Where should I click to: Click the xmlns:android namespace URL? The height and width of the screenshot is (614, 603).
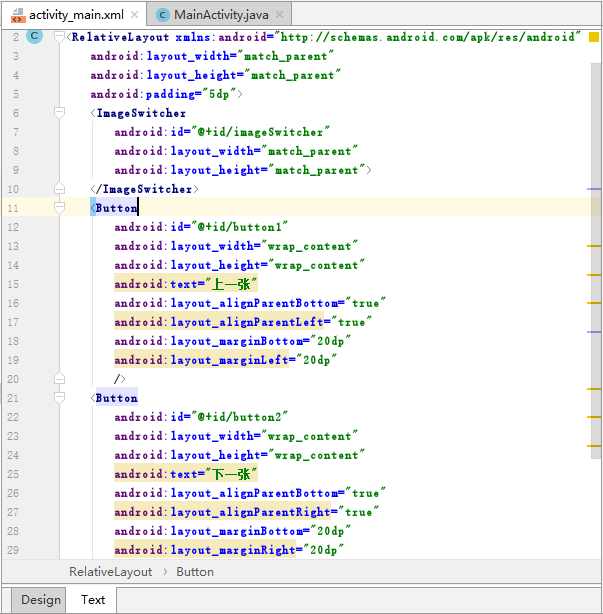pos(428,37)
